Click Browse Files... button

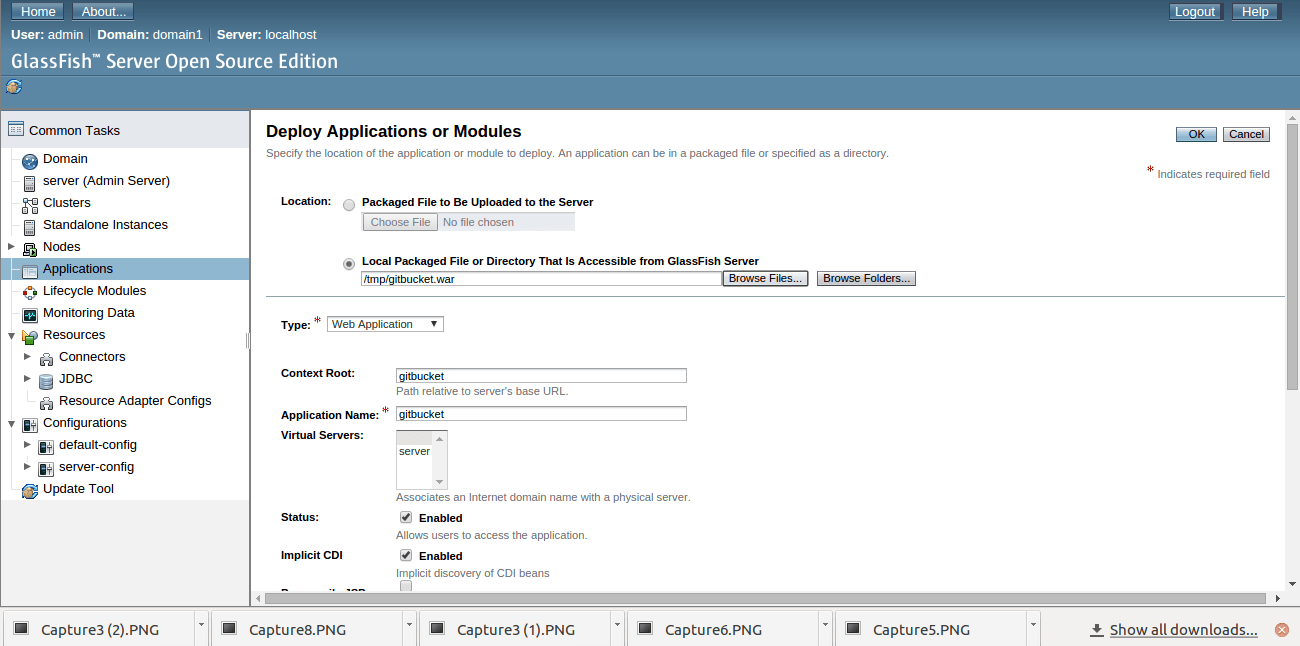tap(766, 279)
